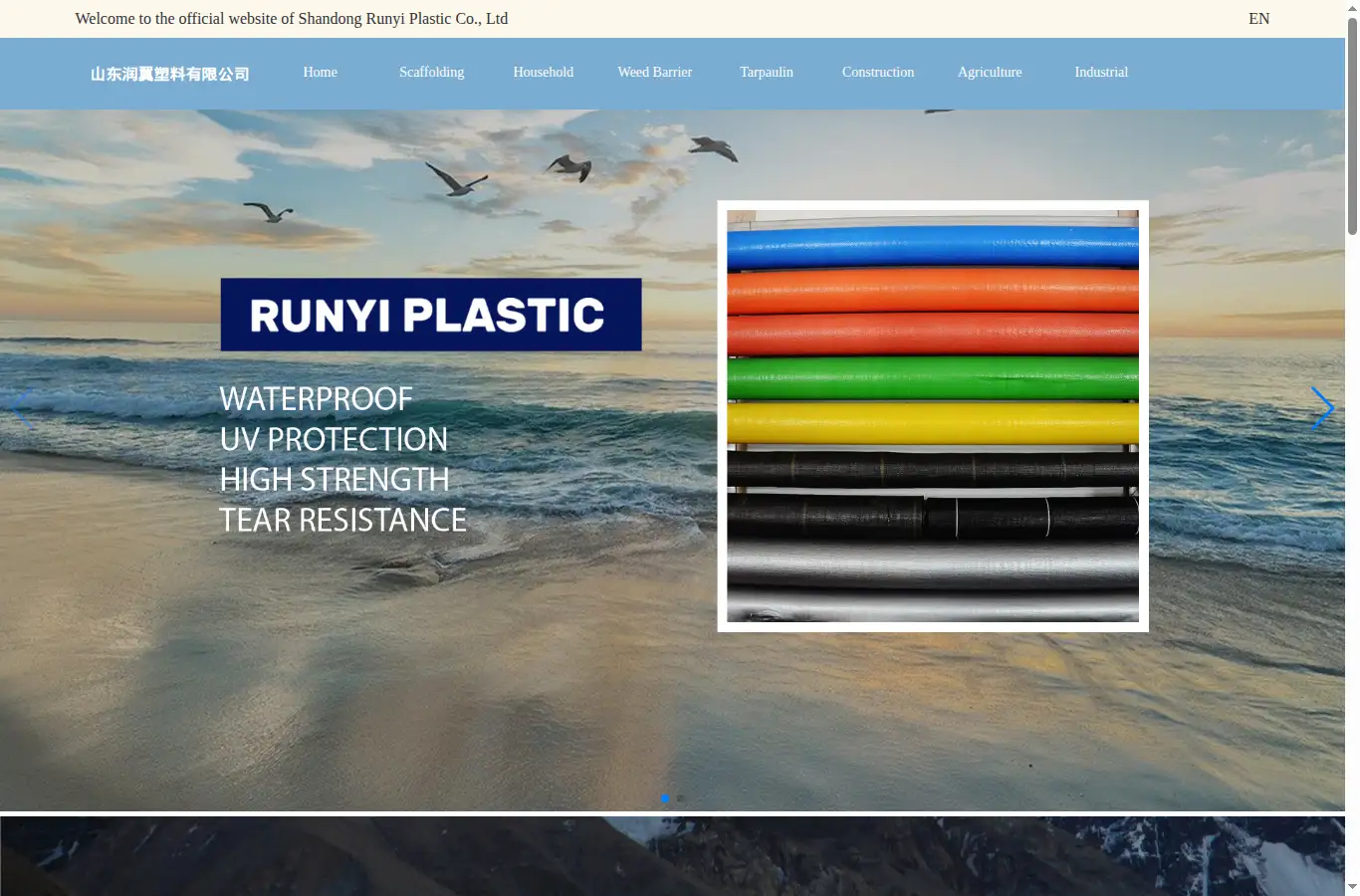
Task: Click the page vertical scrollbar thumb
Action: (1352, 126)
